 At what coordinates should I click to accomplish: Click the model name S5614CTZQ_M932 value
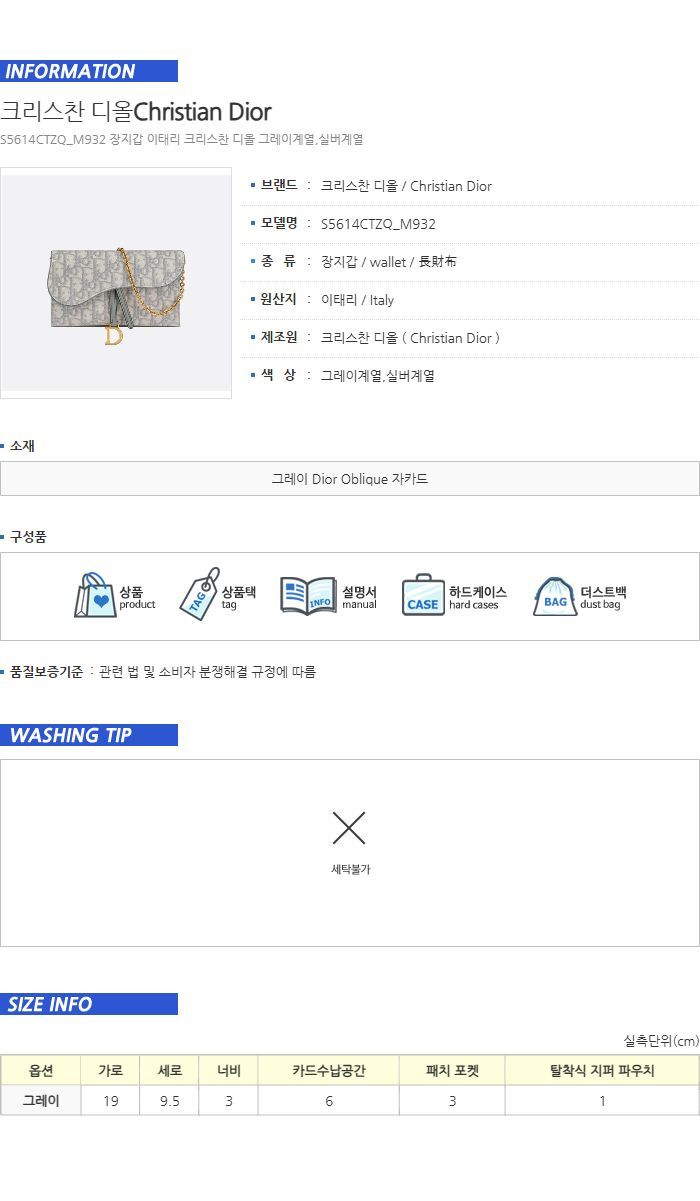[378, 224]
